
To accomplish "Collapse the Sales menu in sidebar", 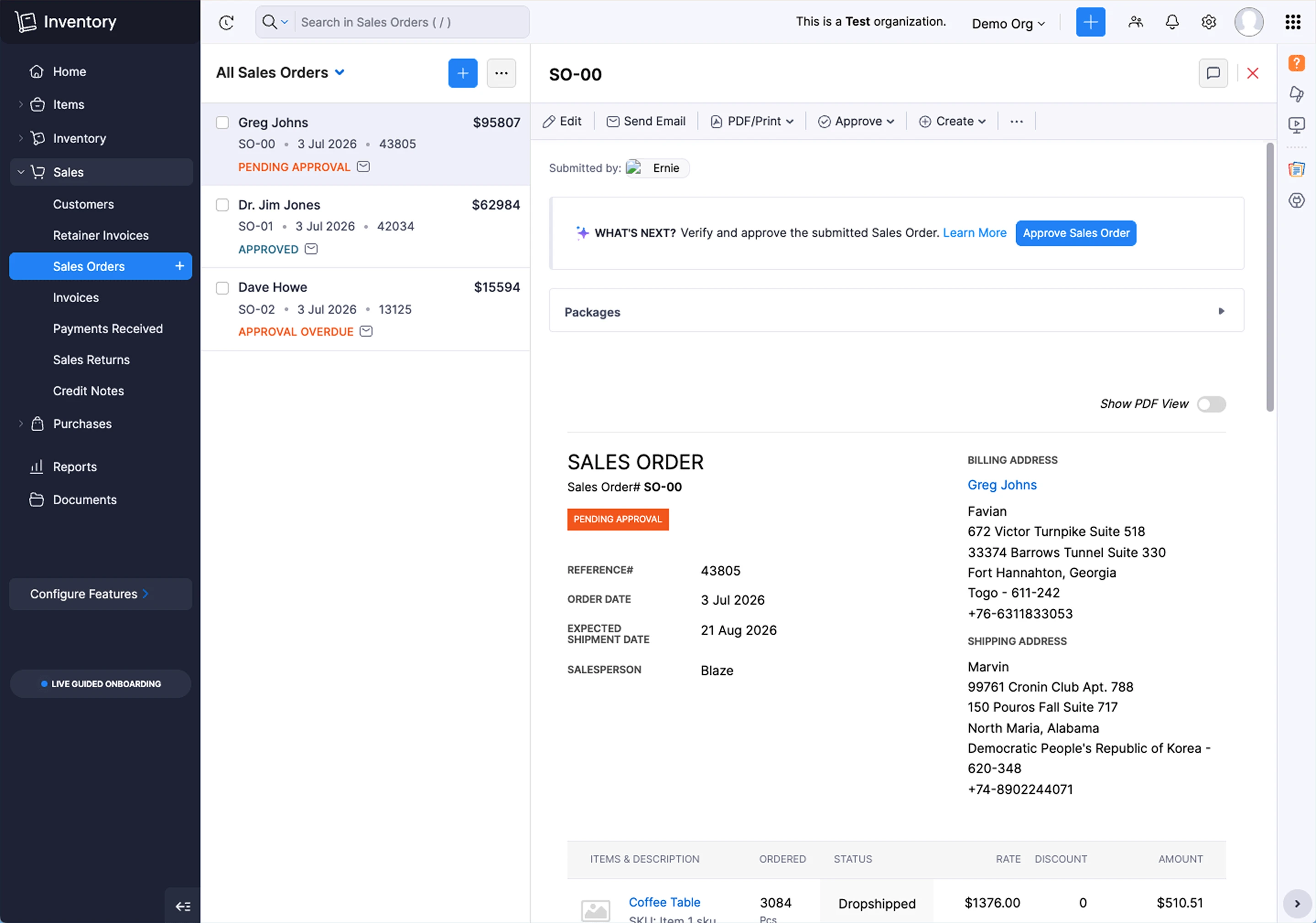I will [21, 172].
